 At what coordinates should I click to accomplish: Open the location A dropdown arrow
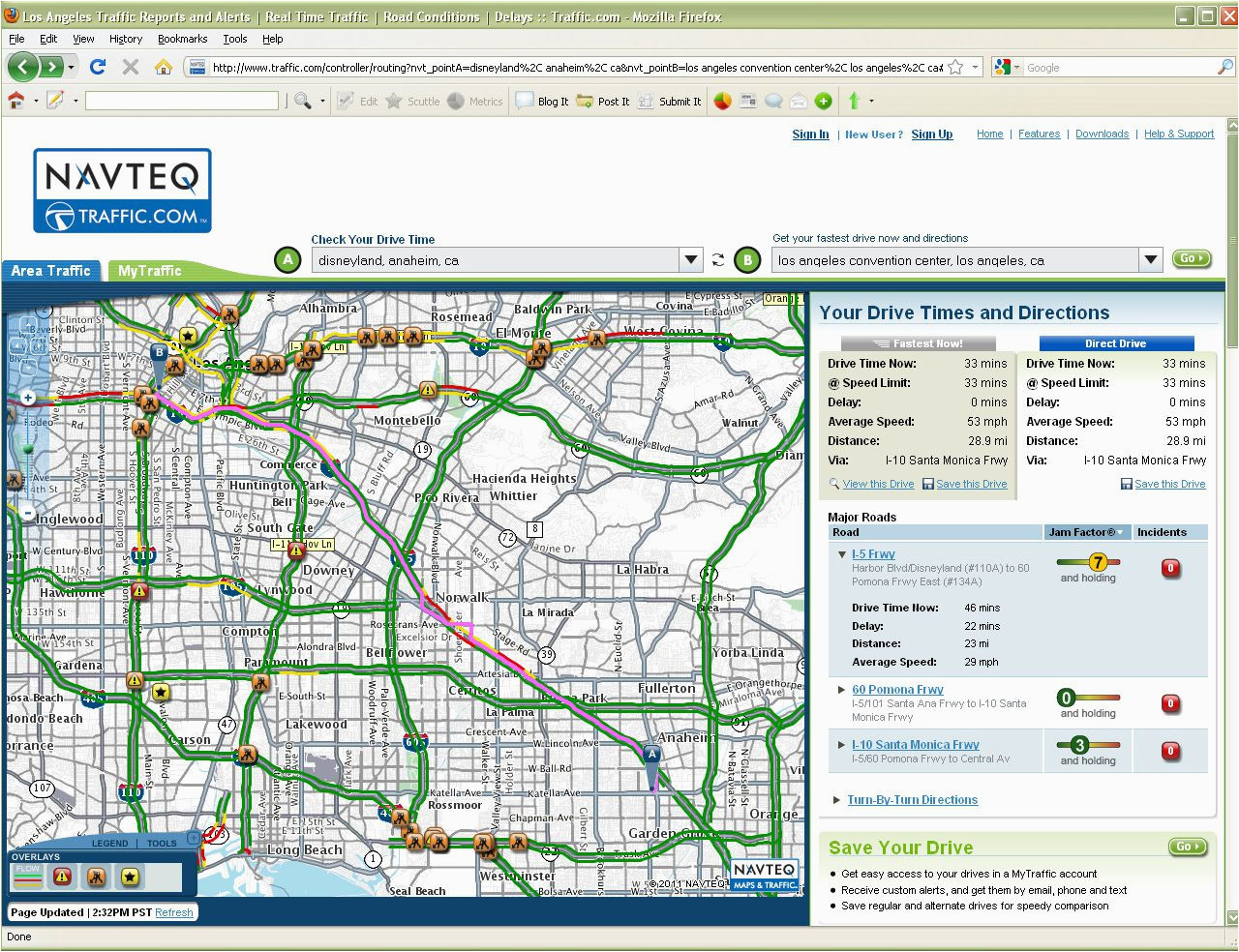690,259
